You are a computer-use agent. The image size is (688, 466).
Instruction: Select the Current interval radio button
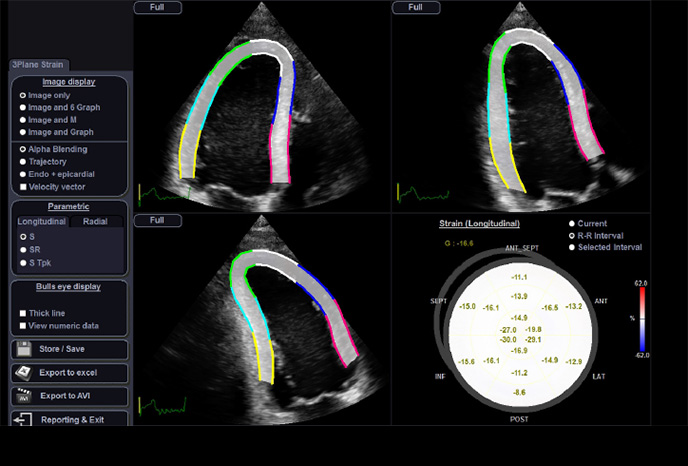[572, 223]
